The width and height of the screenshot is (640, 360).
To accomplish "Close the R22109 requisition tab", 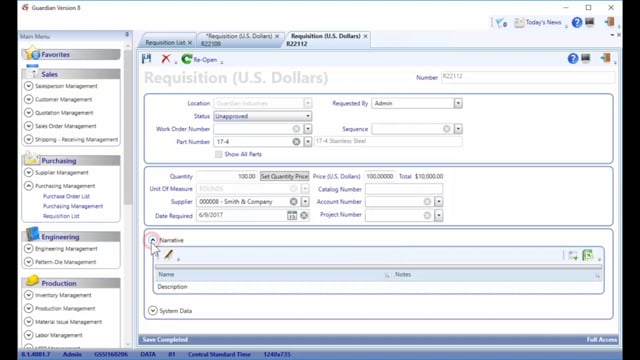I will pyautogui.click(x=277, y=36).
